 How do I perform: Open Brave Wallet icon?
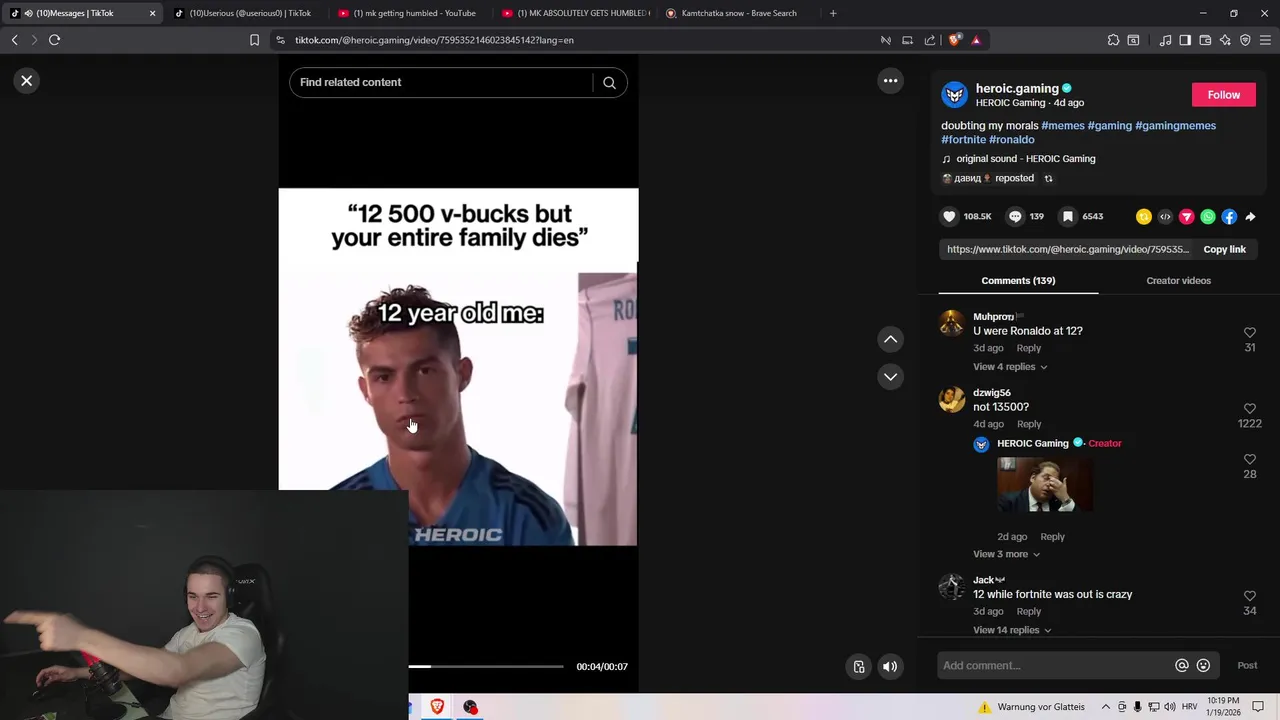(x=1205, y=40)
